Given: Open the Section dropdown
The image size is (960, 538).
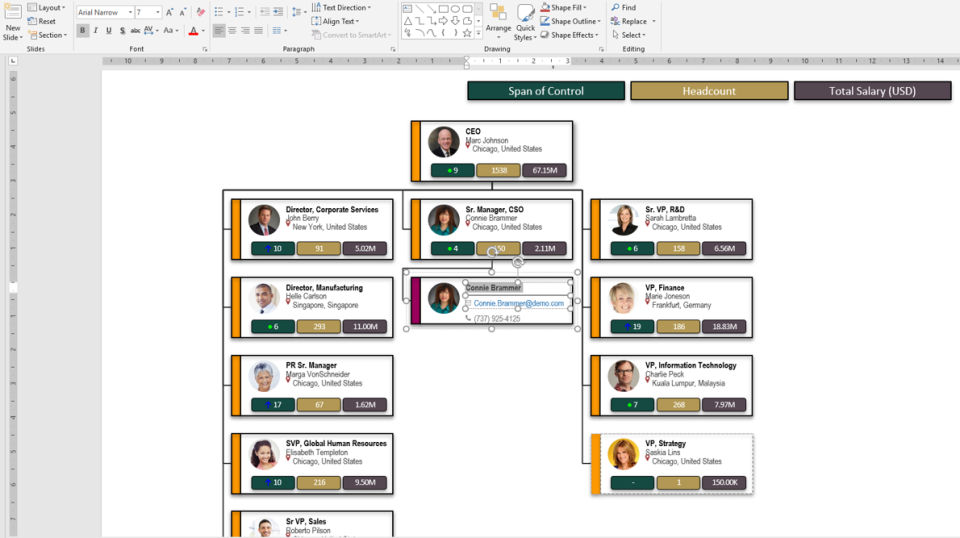Looking at the screenshot, I should (48, 35).
